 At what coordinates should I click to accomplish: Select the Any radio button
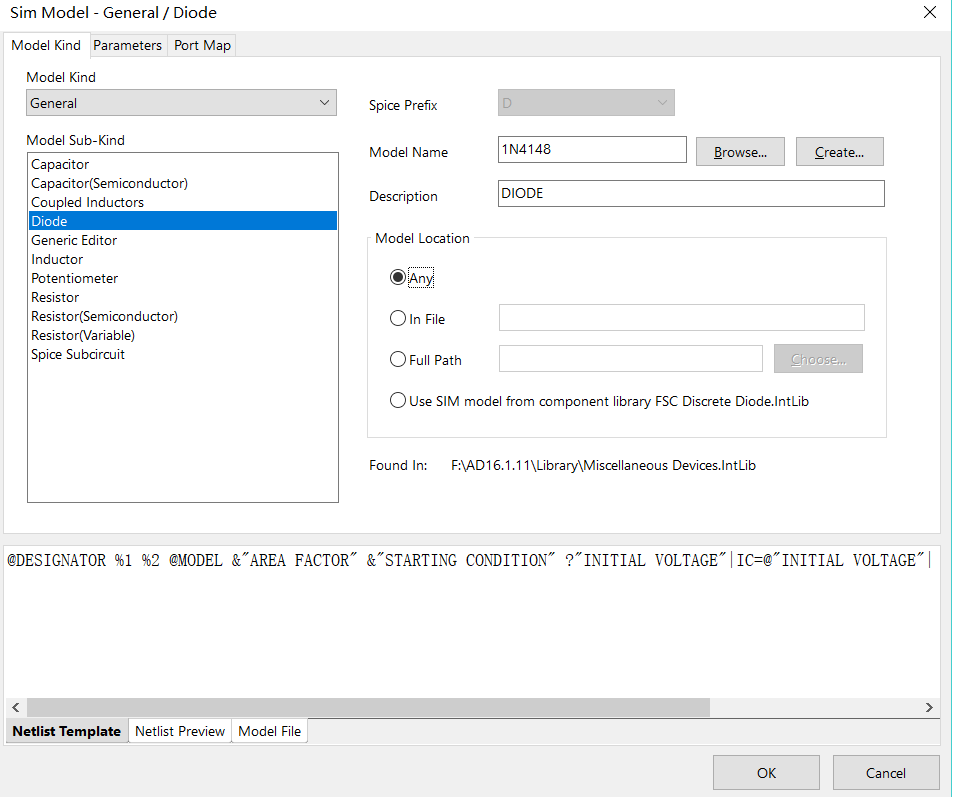pyautogui.click(x=398, y=277)
